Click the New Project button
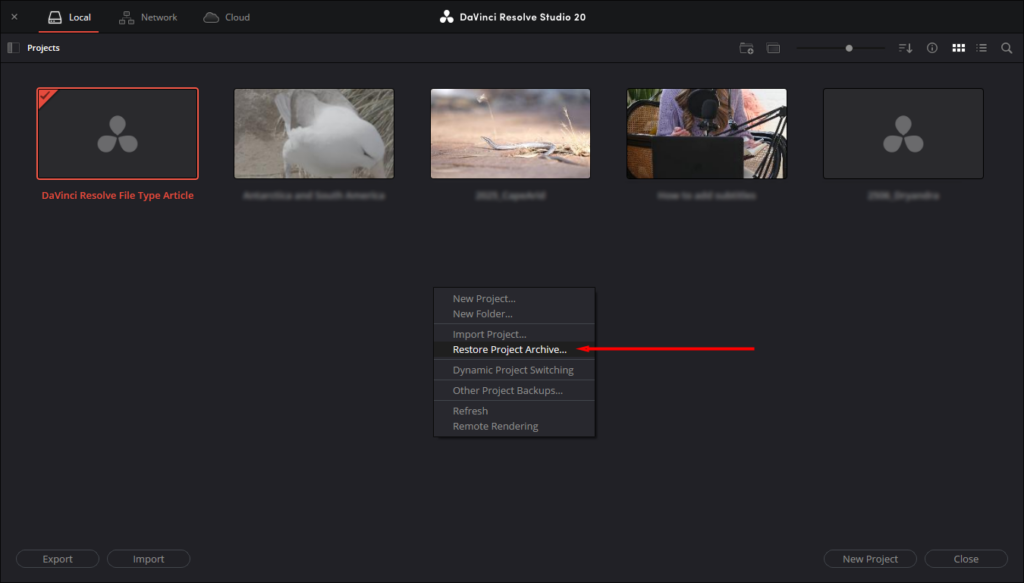The image size is (1024, 583). (x=870, y=559)
